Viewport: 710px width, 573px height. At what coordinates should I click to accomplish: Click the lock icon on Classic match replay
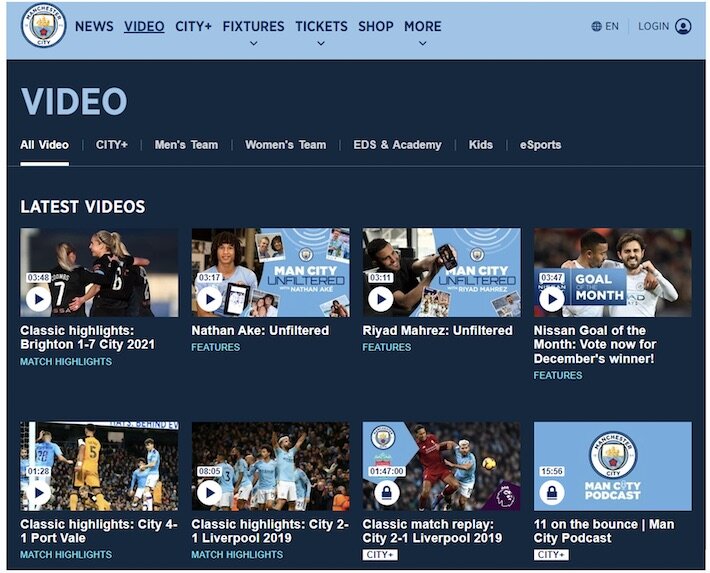pyautogui.click(x=386, y=492)
